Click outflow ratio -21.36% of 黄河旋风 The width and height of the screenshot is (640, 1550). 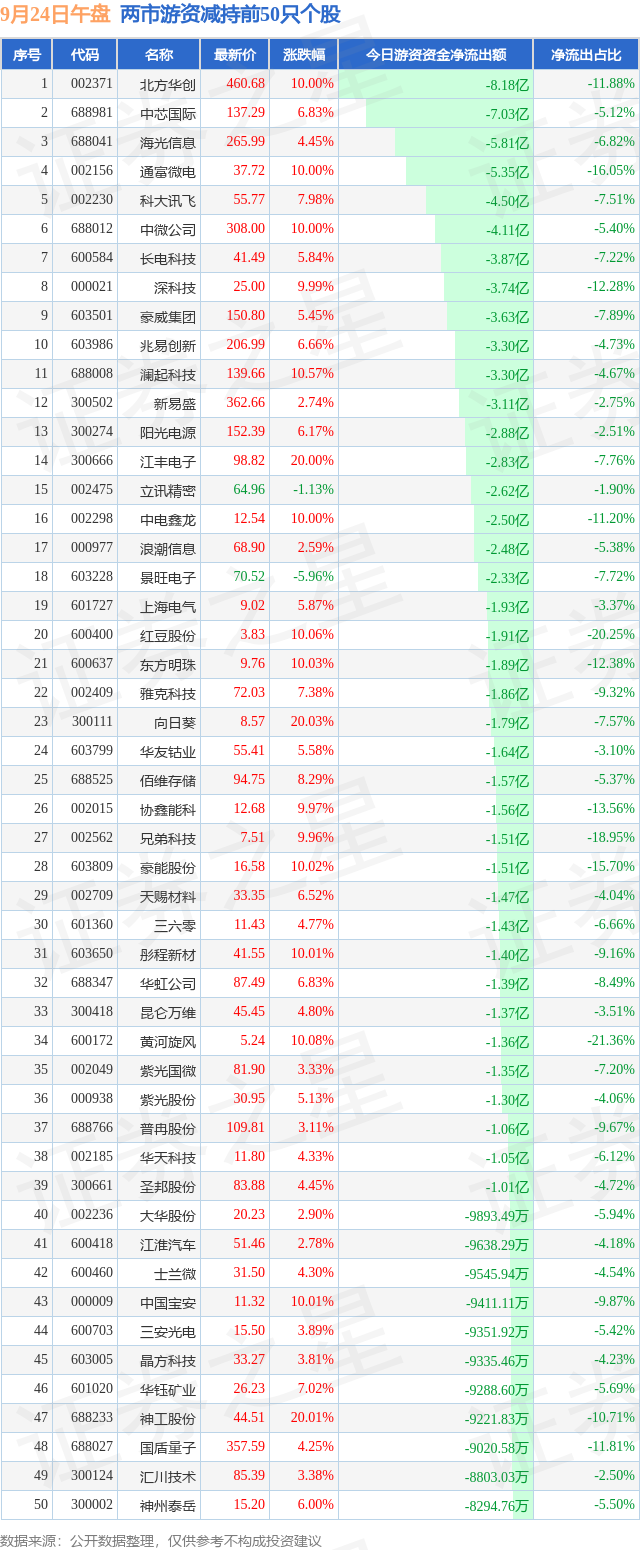point(611,1041)
